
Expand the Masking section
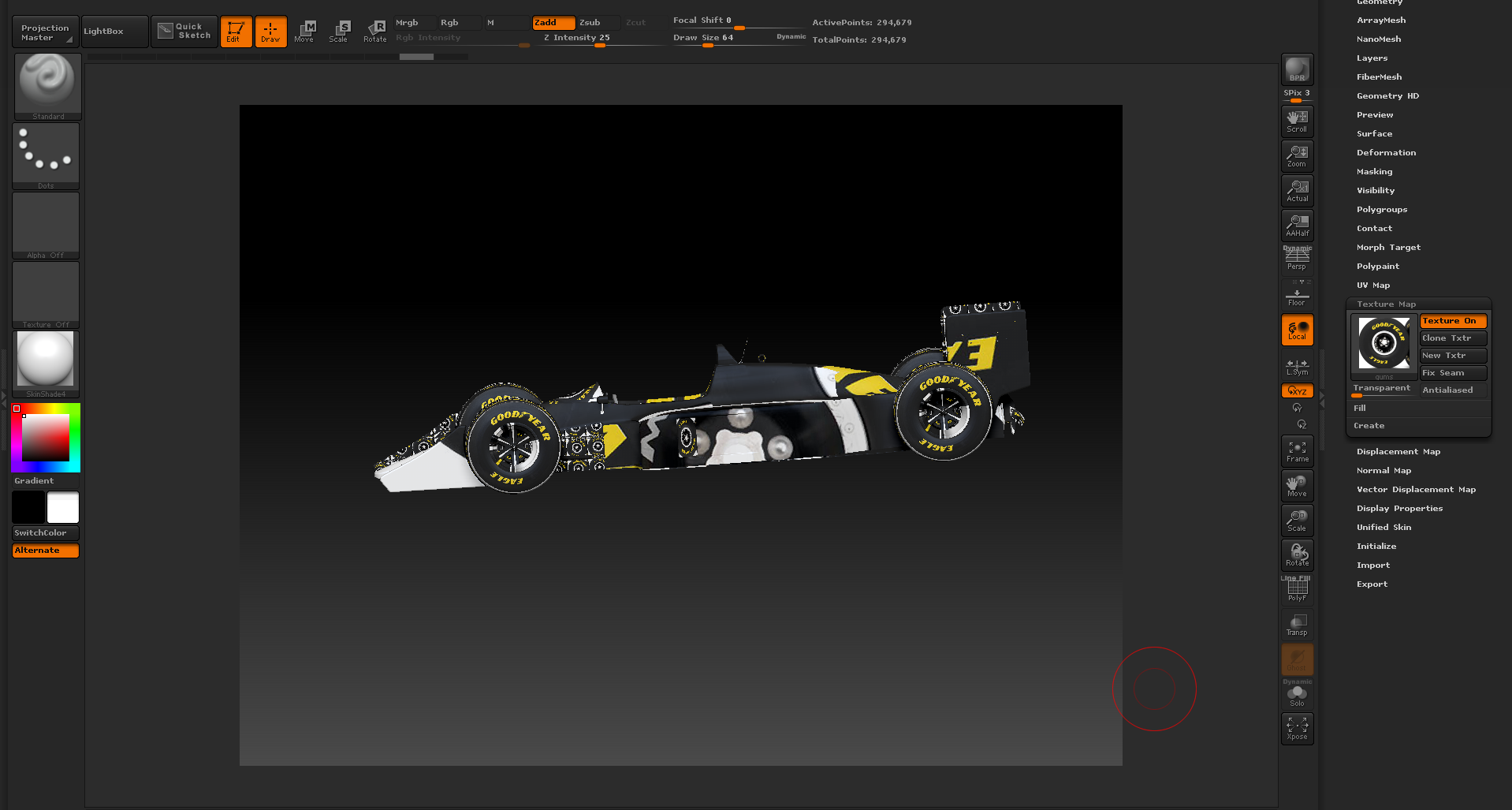tap(1375, 172)
